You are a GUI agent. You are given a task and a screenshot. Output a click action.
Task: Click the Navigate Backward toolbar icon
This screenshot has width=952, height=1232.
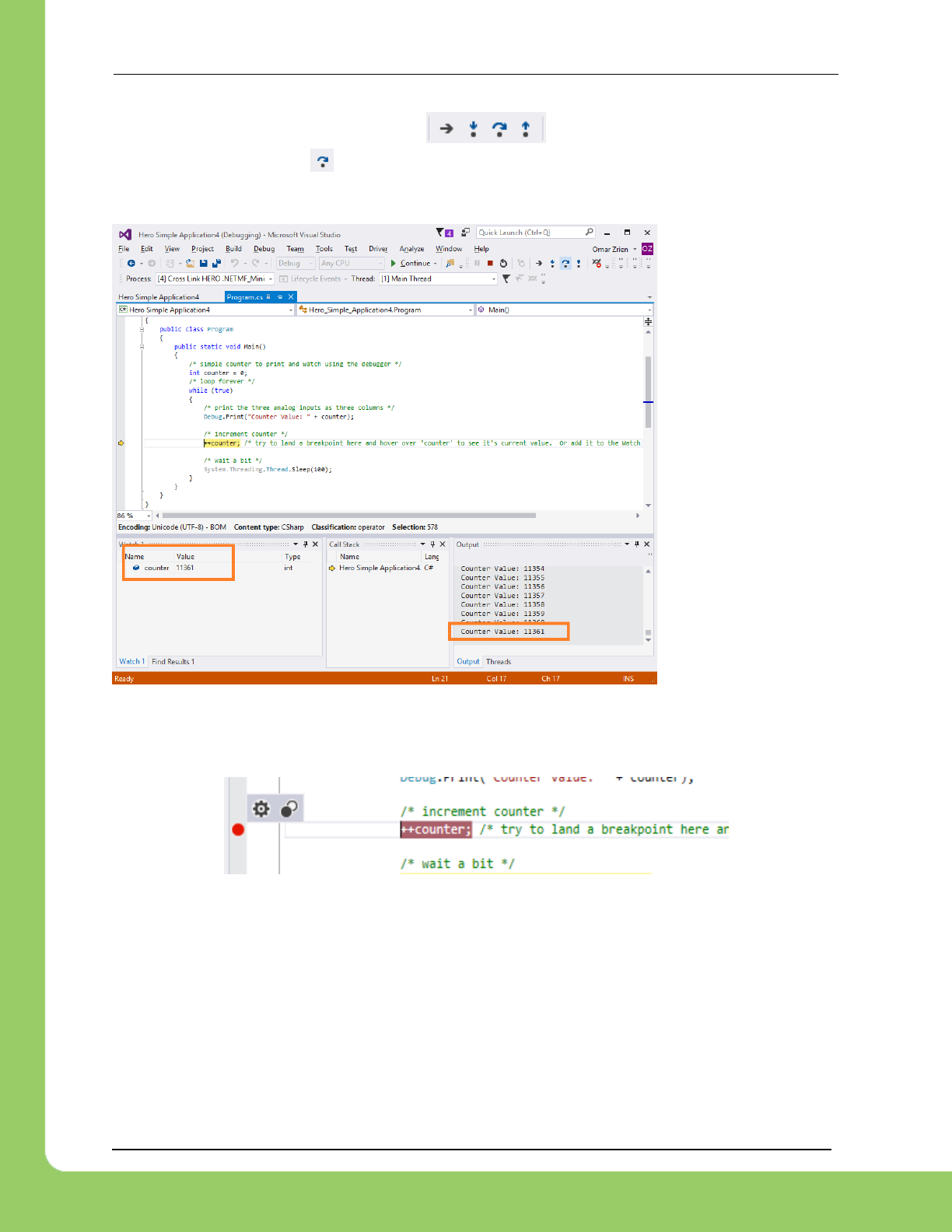(x=131, y=264)
